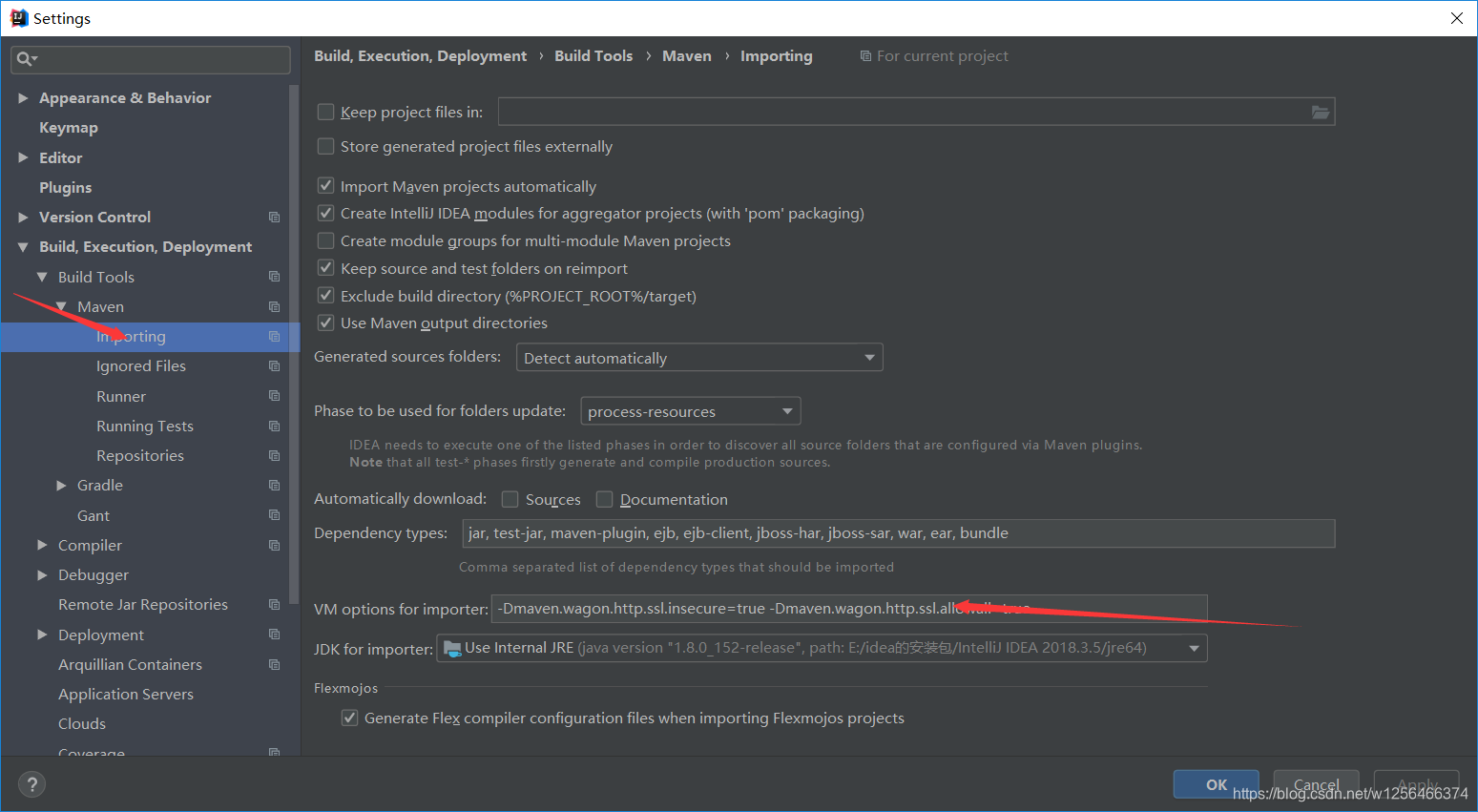The height and width of the screenshot is (812, 1478).
Task: Click project-level icon beside Deployment
Action: coord(274,635)
